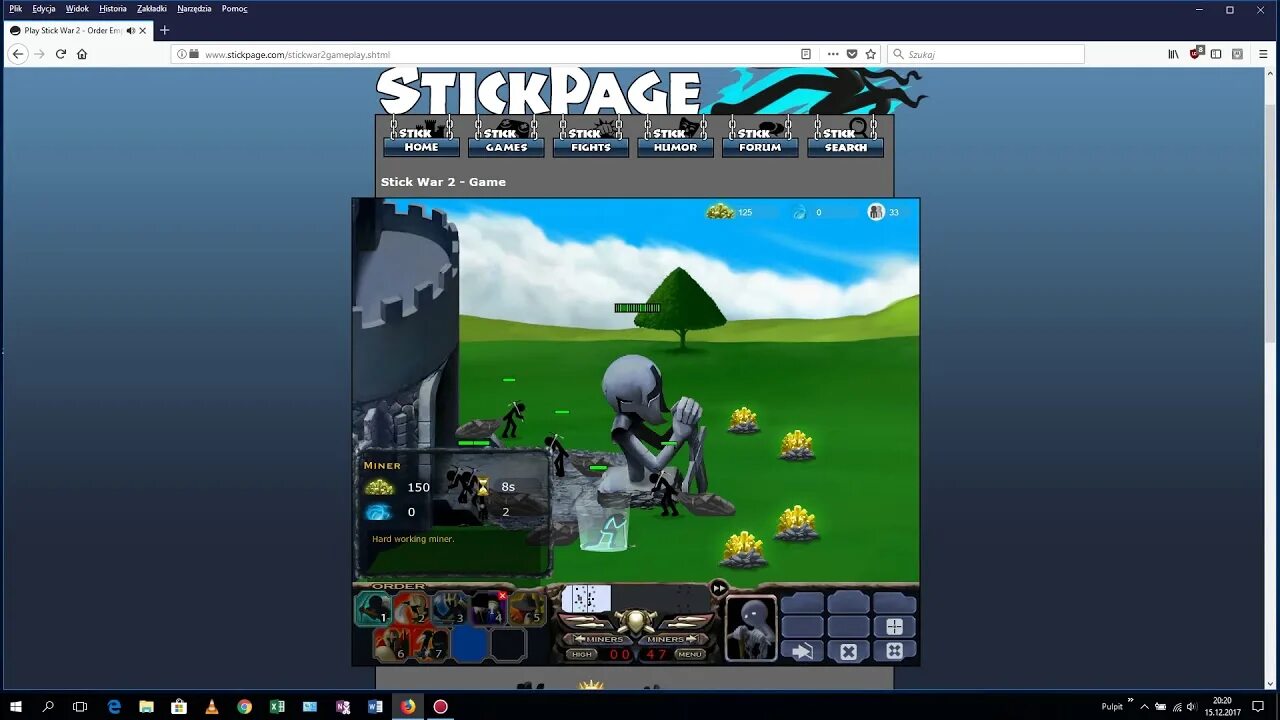
Task: Click the population counter icon
Action: coord(876,212)
